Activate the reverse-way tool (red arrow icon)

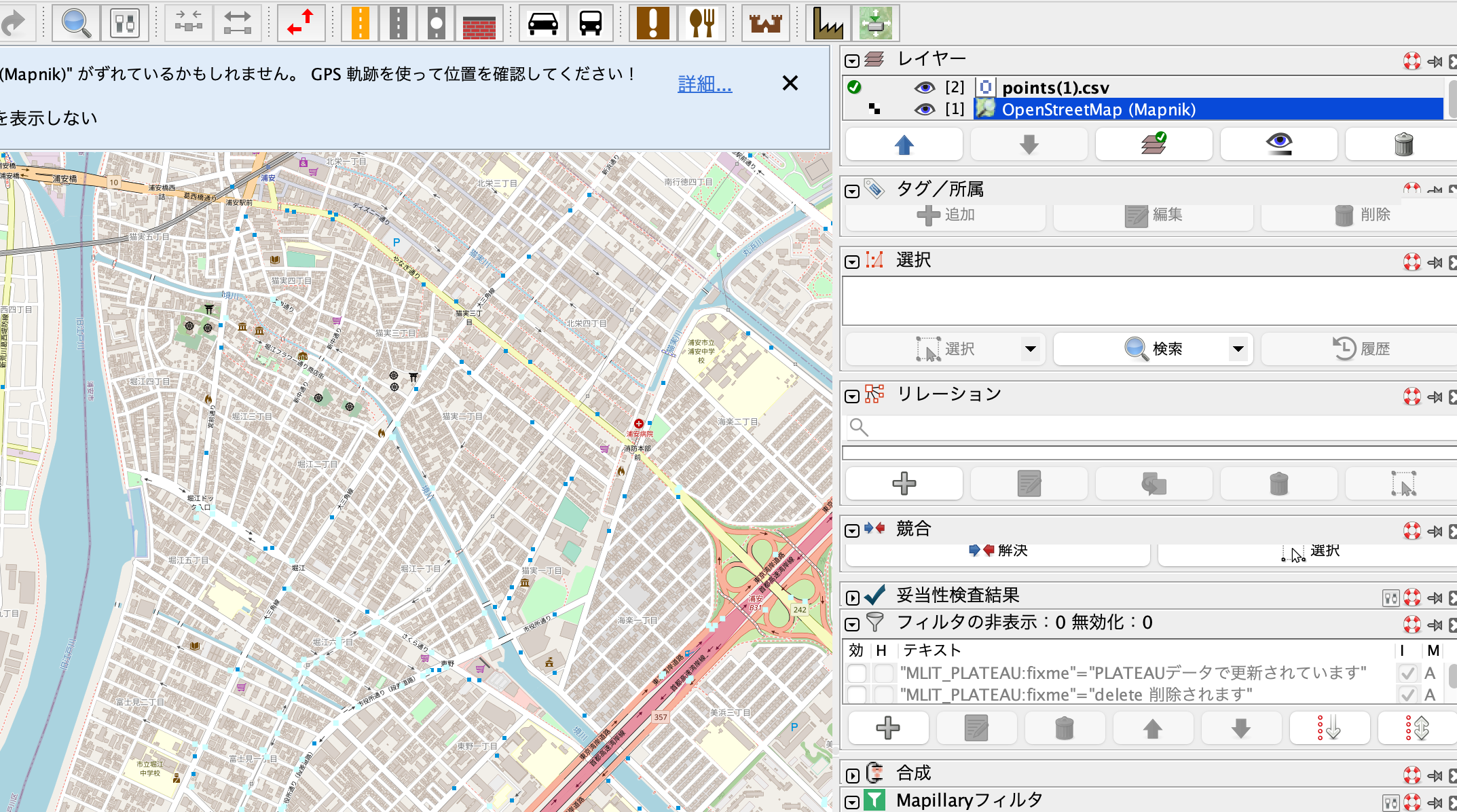click(301, 22)
